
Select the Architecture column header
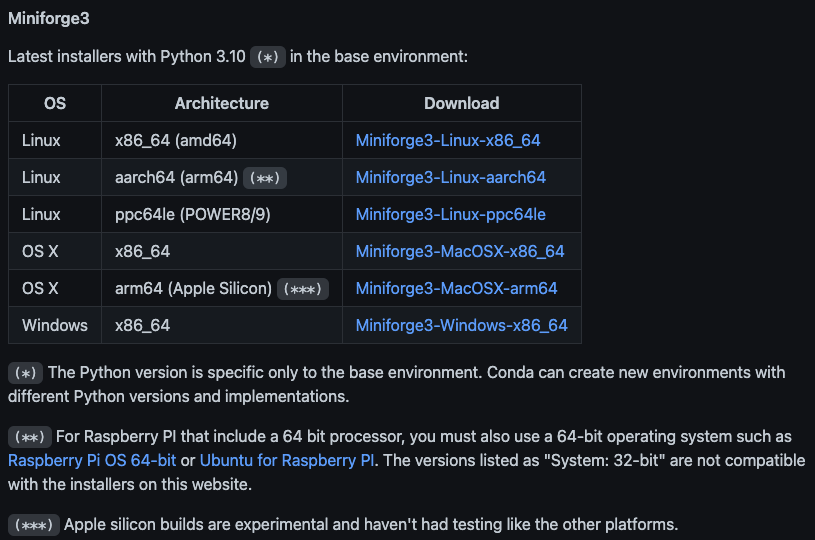tap(221, 103)
